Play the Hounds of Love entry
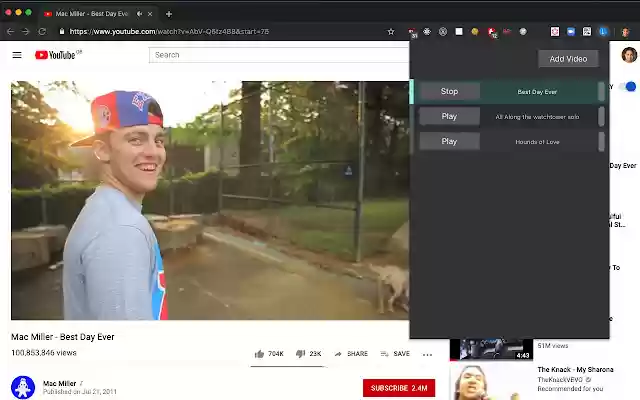Screen dimensions: 640x400 coord(449,141)
